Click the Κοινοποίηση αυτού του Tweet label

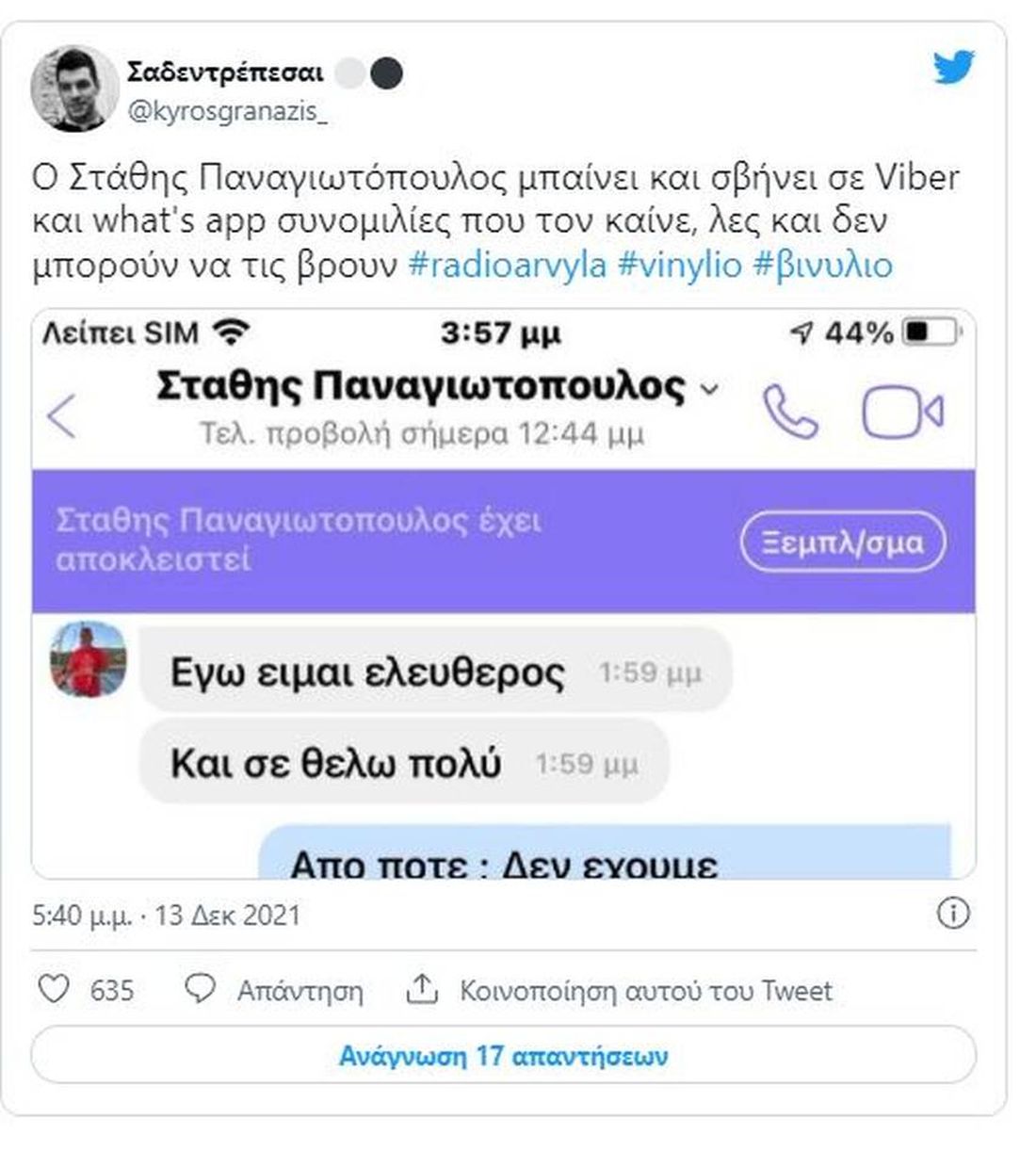point(646,990)
